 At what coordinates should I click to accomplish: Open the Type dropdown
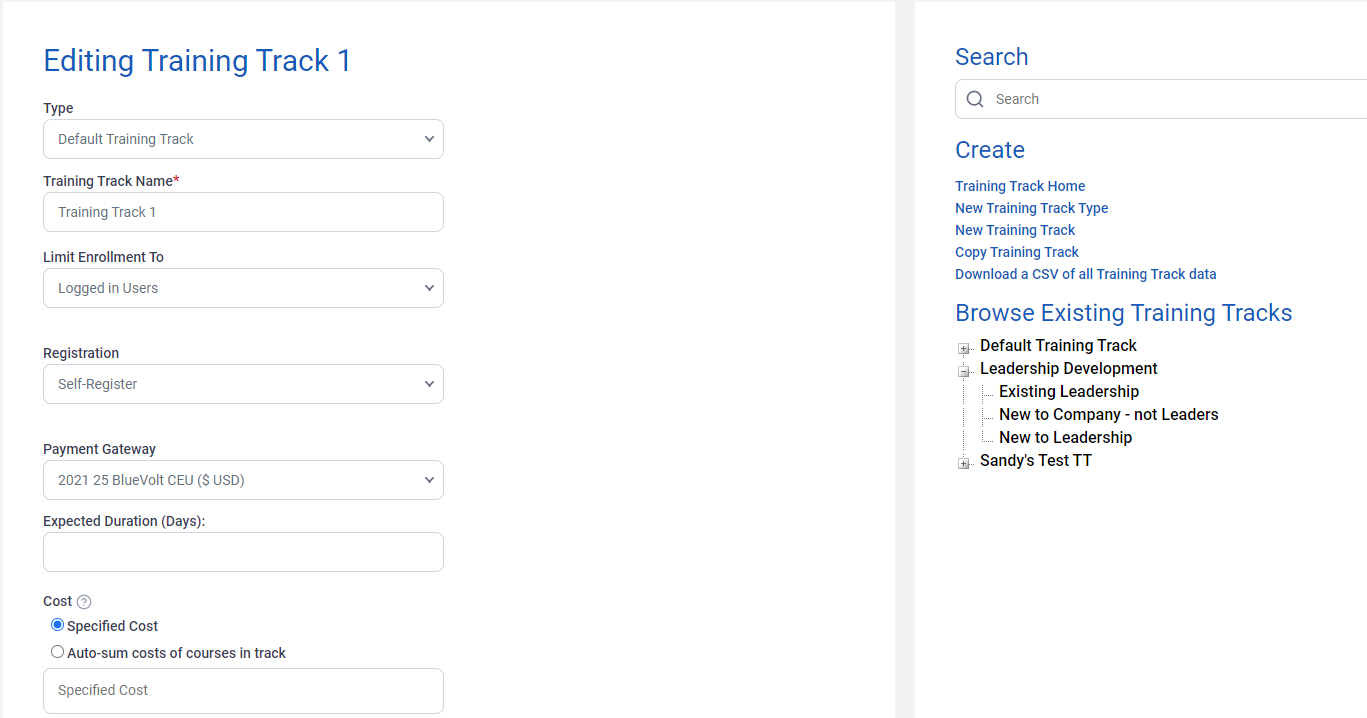pos(243,139)
